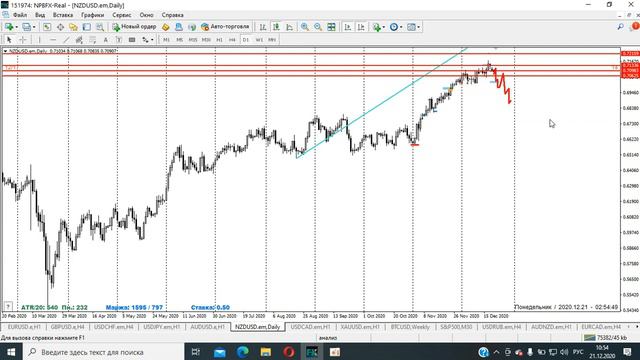Click the new chart icon
640x360 pixels.
[x=8, y=27]
